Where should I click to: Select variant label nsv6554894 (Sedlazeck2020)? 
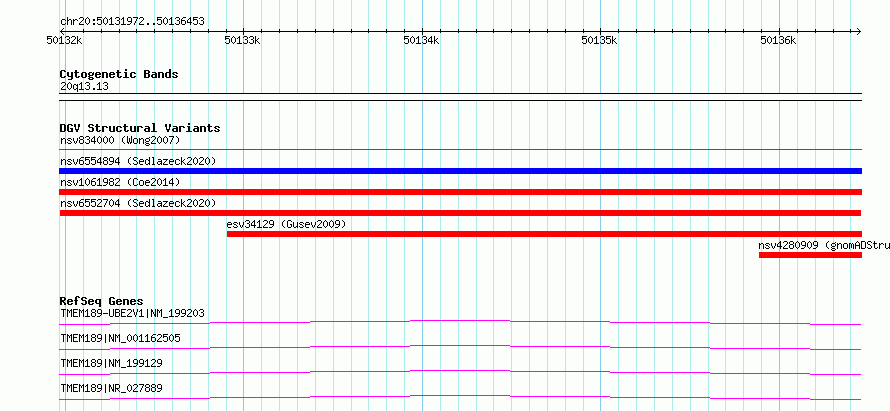coord(138,161)
